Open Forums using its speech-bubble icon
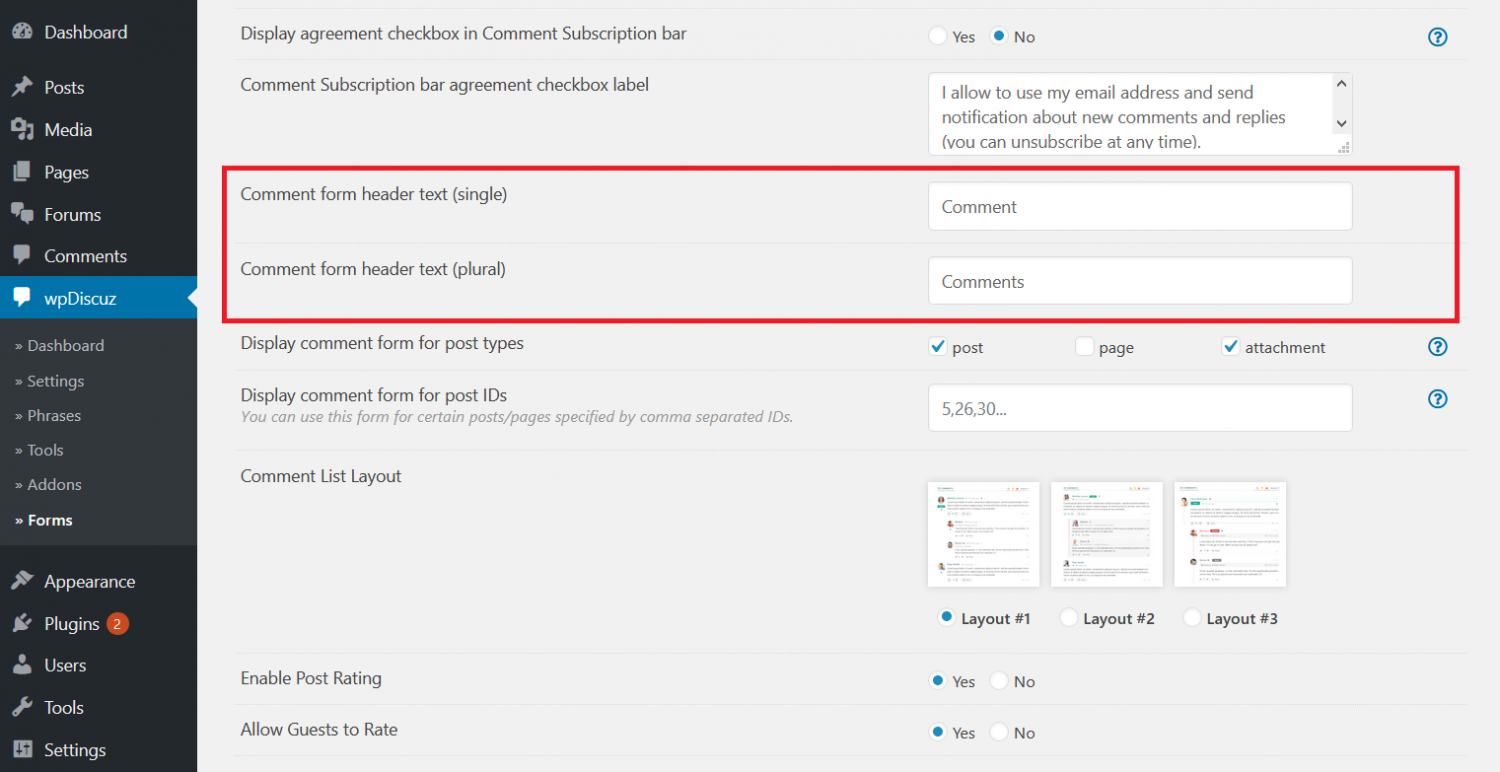The width and height of the screenshot is (1500, 772). click(22, 214)
